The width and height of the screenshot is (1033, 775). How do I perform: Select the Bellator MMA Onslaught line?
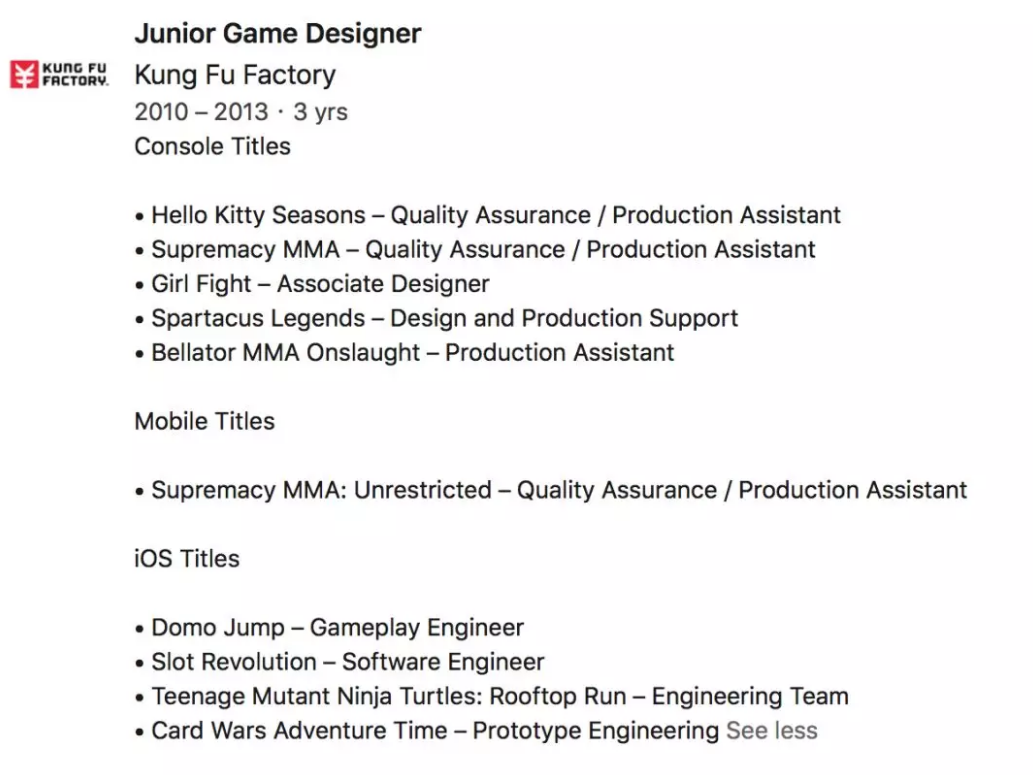coord(405,352)
